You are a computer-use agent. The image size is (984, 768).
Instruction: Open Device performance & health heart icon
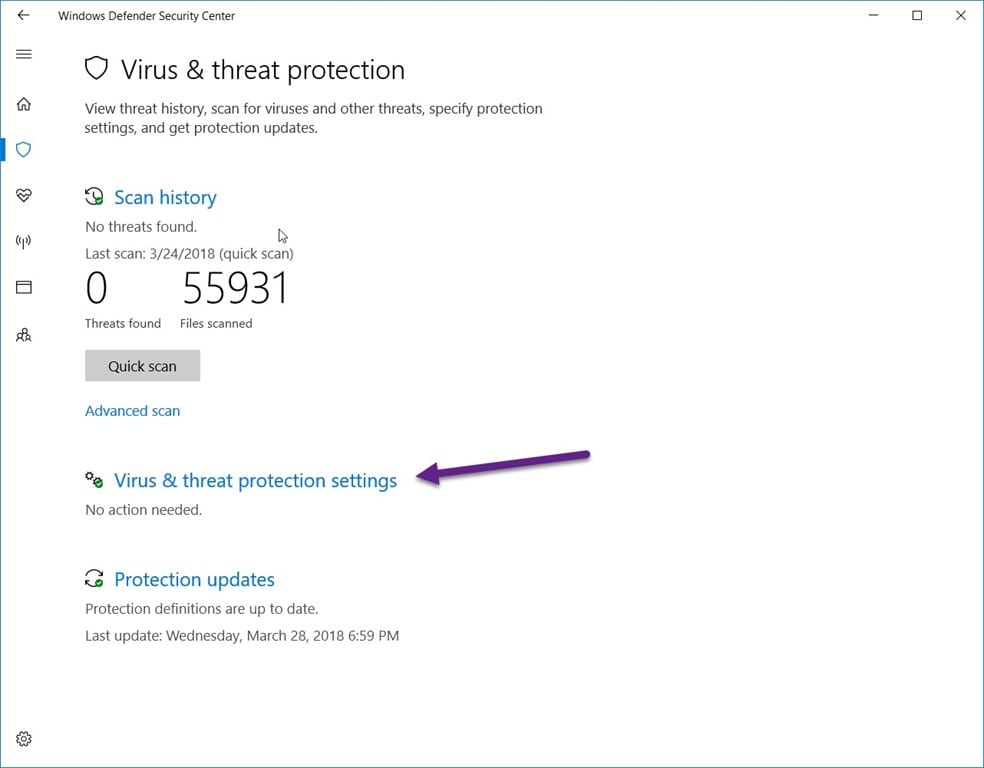coord(24,195)
